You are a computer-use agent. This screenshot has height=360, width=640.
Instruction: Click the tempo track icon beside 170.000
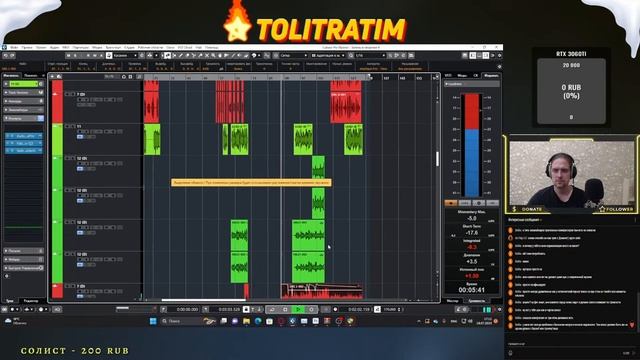(x=377, y=309)
